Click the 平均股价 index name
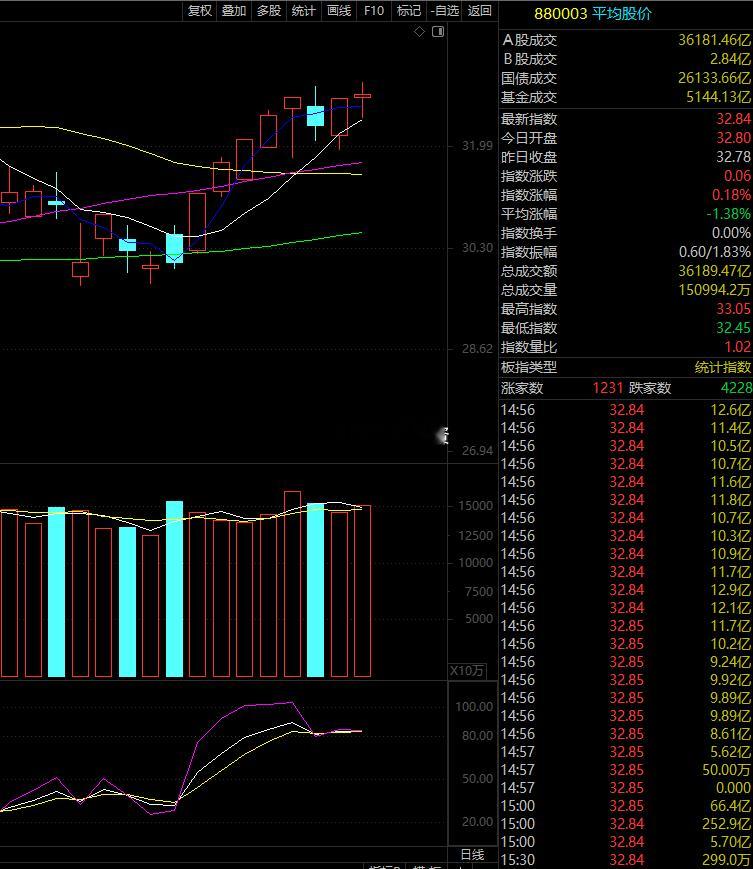 pos(622,14)
